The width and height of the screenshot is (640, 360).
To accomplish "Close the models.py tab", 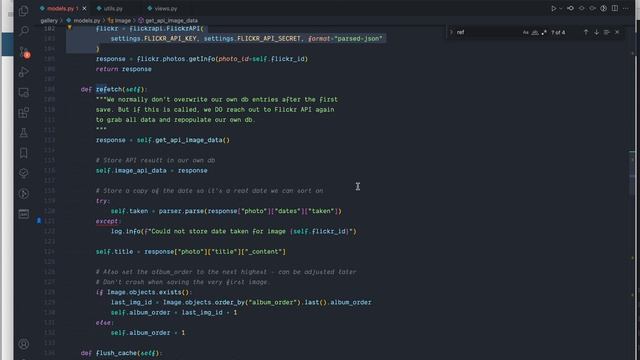I will 84,8.
